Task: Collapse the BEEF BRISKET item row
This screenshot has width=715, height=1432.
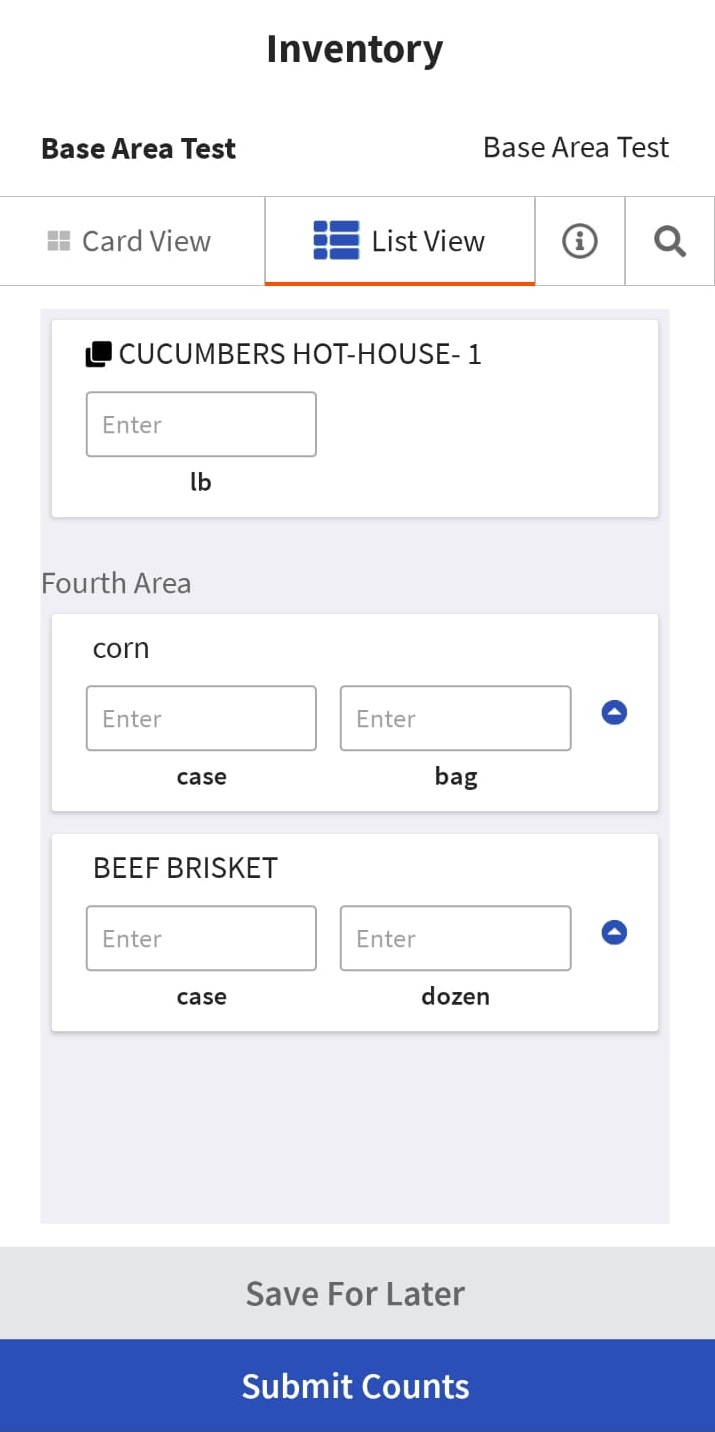Action: tap(613, 932)
